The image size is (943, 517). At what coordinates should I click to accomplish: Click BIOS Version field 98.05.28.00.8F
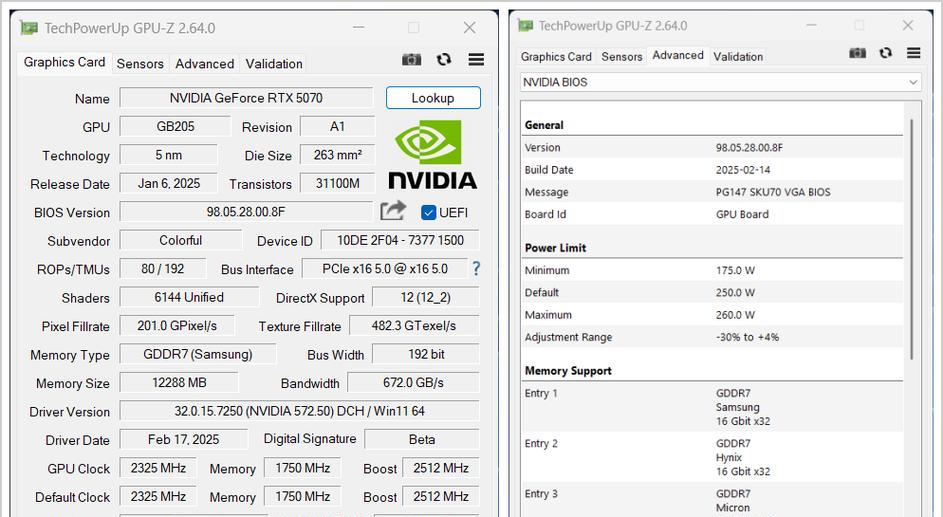(x=246, y=212)
